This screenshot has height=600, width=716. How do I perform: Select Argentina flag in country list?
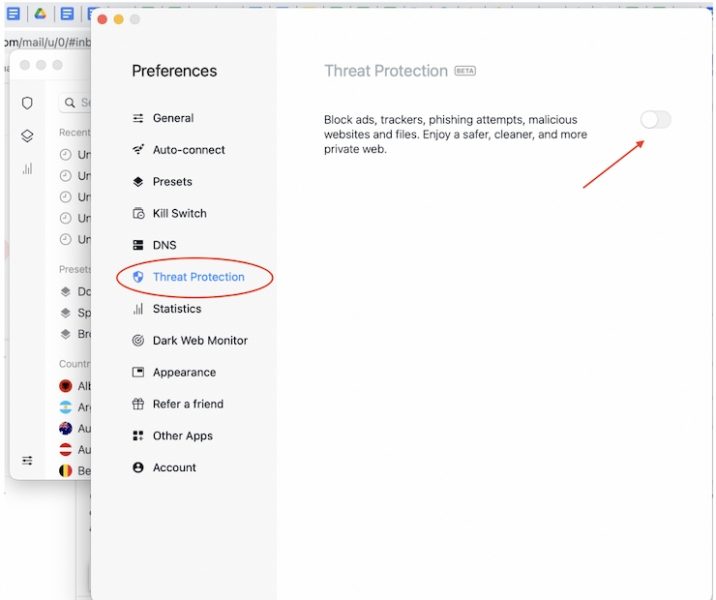tap(66, 407)
